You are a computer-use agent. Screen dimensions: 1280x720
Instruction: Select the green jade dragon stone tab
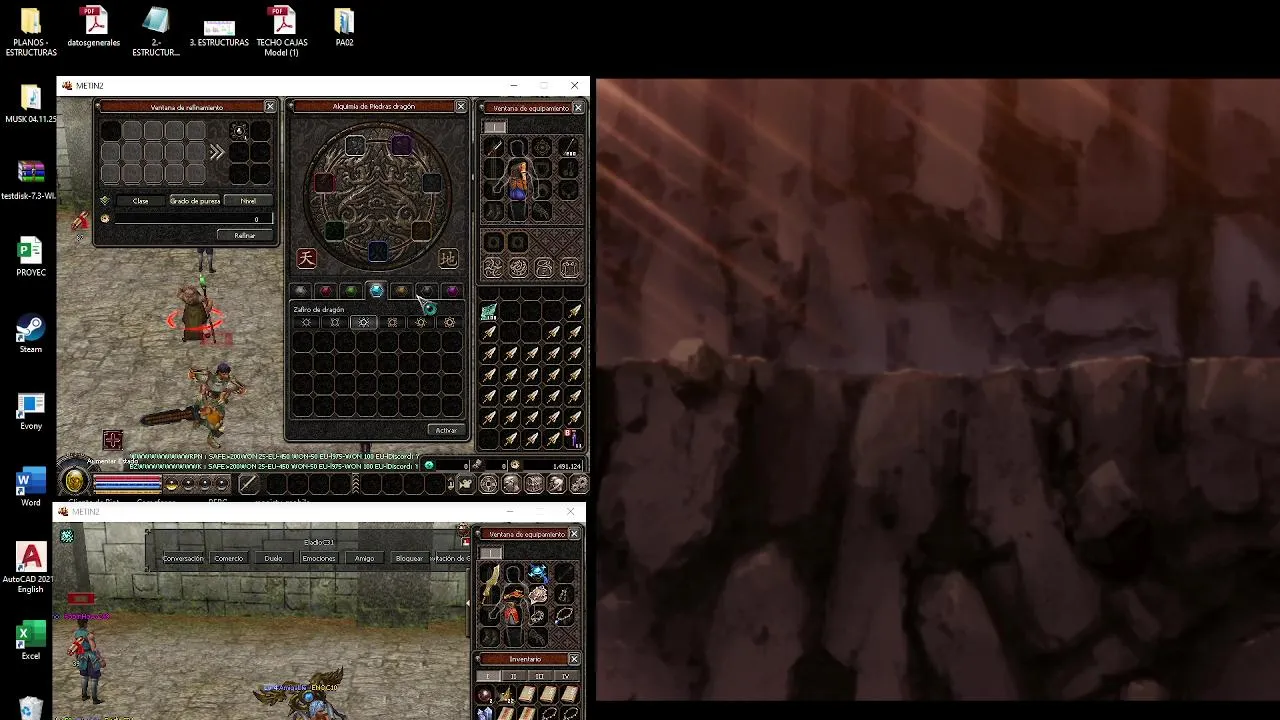(x=351, y=291)
